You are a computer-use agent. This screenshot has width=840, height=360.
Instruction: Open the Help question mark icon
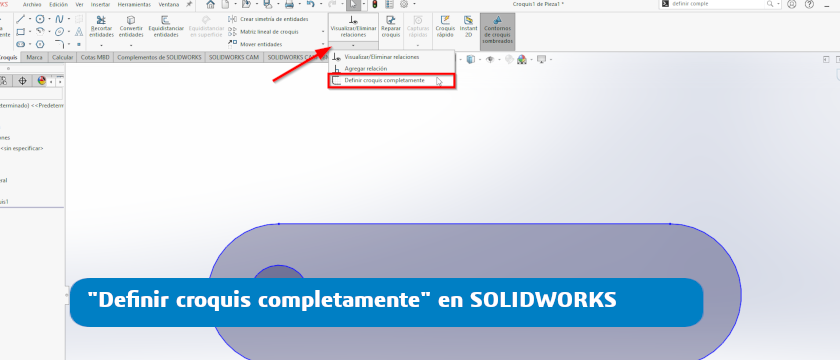click(x=809, y=4)
